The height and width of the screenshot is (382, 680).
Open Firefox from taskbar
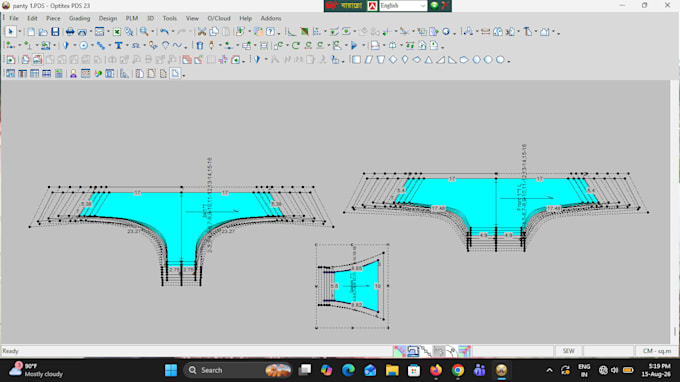435,370
